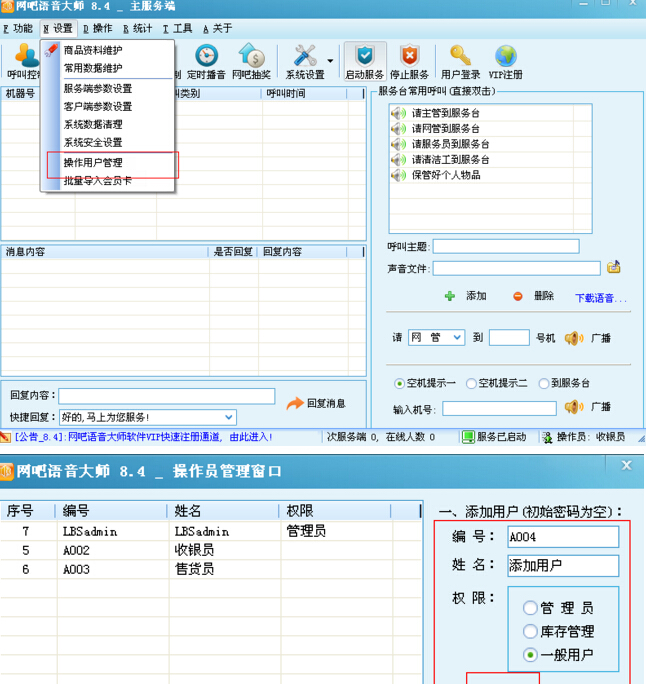Screen dimensions: 646x684
Task: Click the green plus 添加 icon
Action: click(450, 296)
